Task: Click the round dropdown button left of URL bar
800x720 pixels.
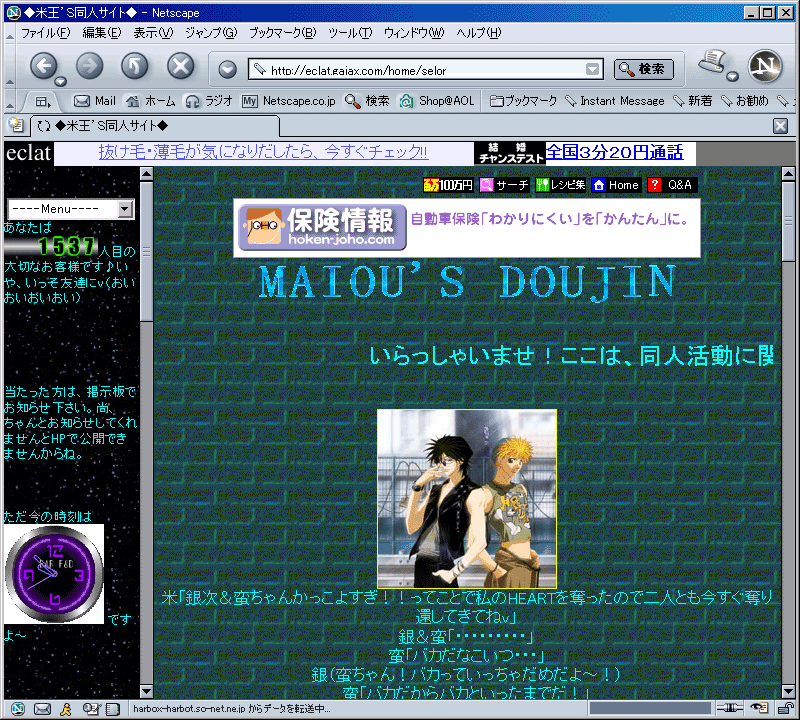Action: click(227, 69)
